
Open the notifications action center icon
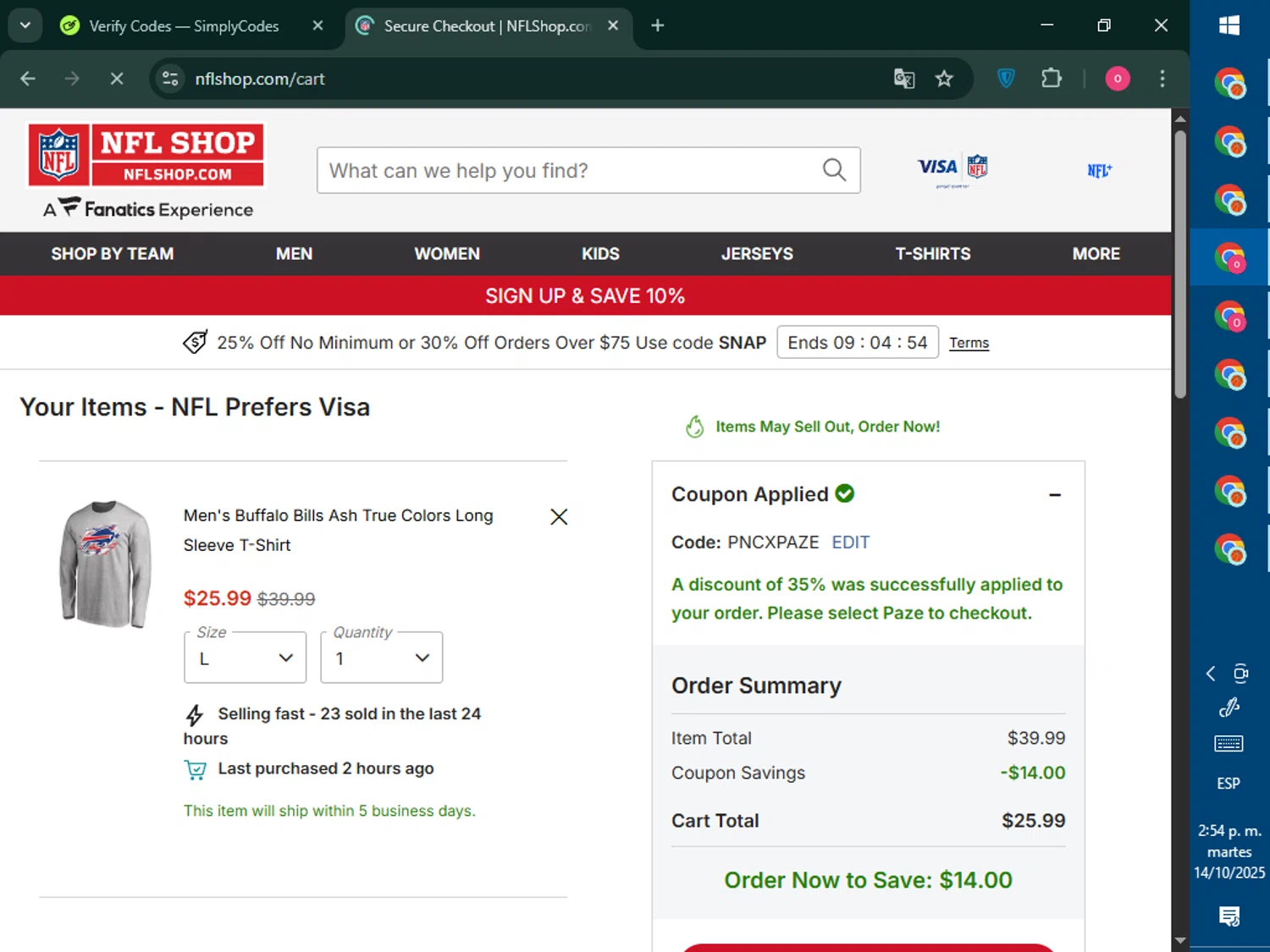point(1229,916)
